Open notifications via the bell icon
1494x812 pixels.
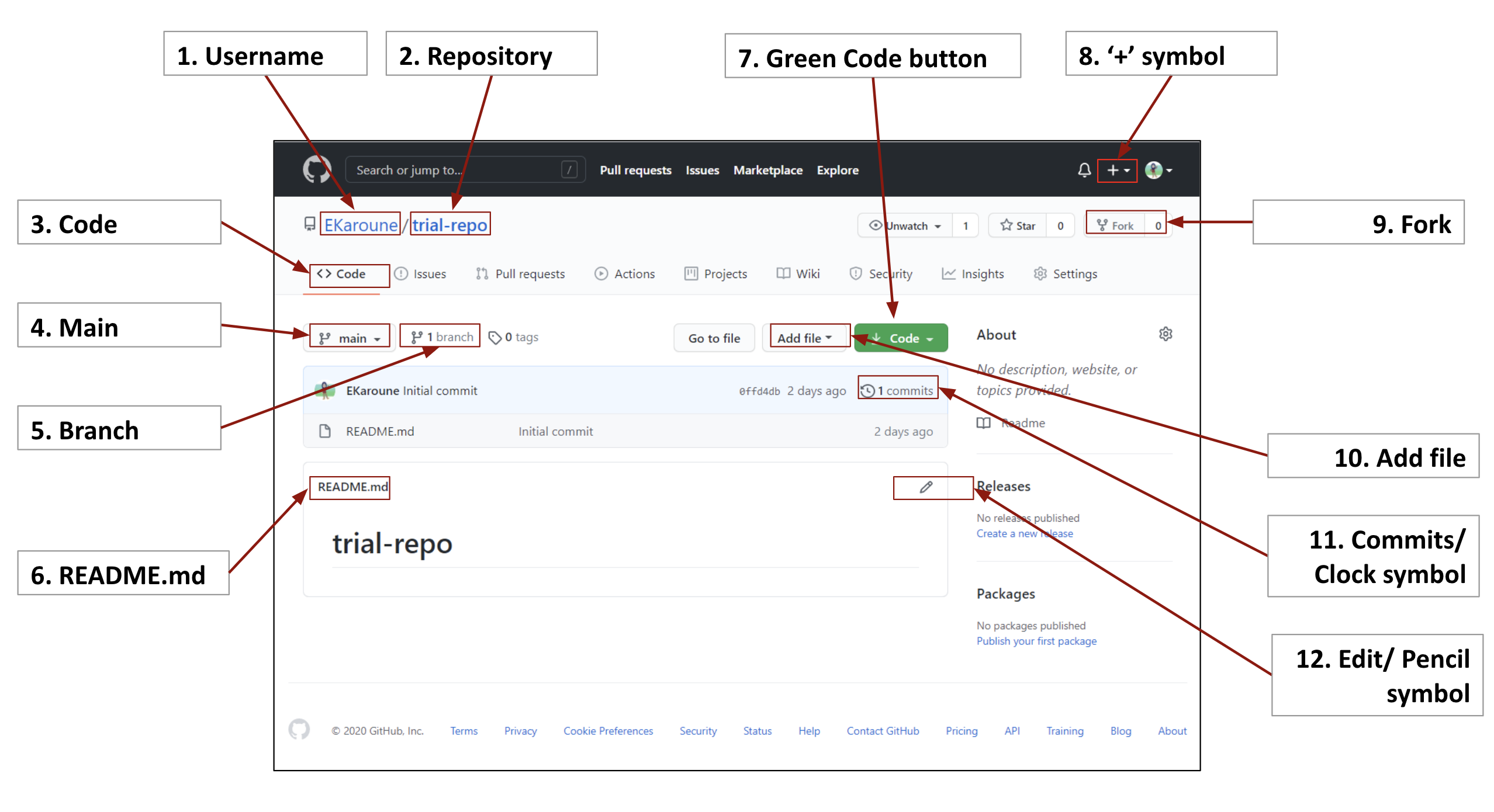[x=1084, y=170]
